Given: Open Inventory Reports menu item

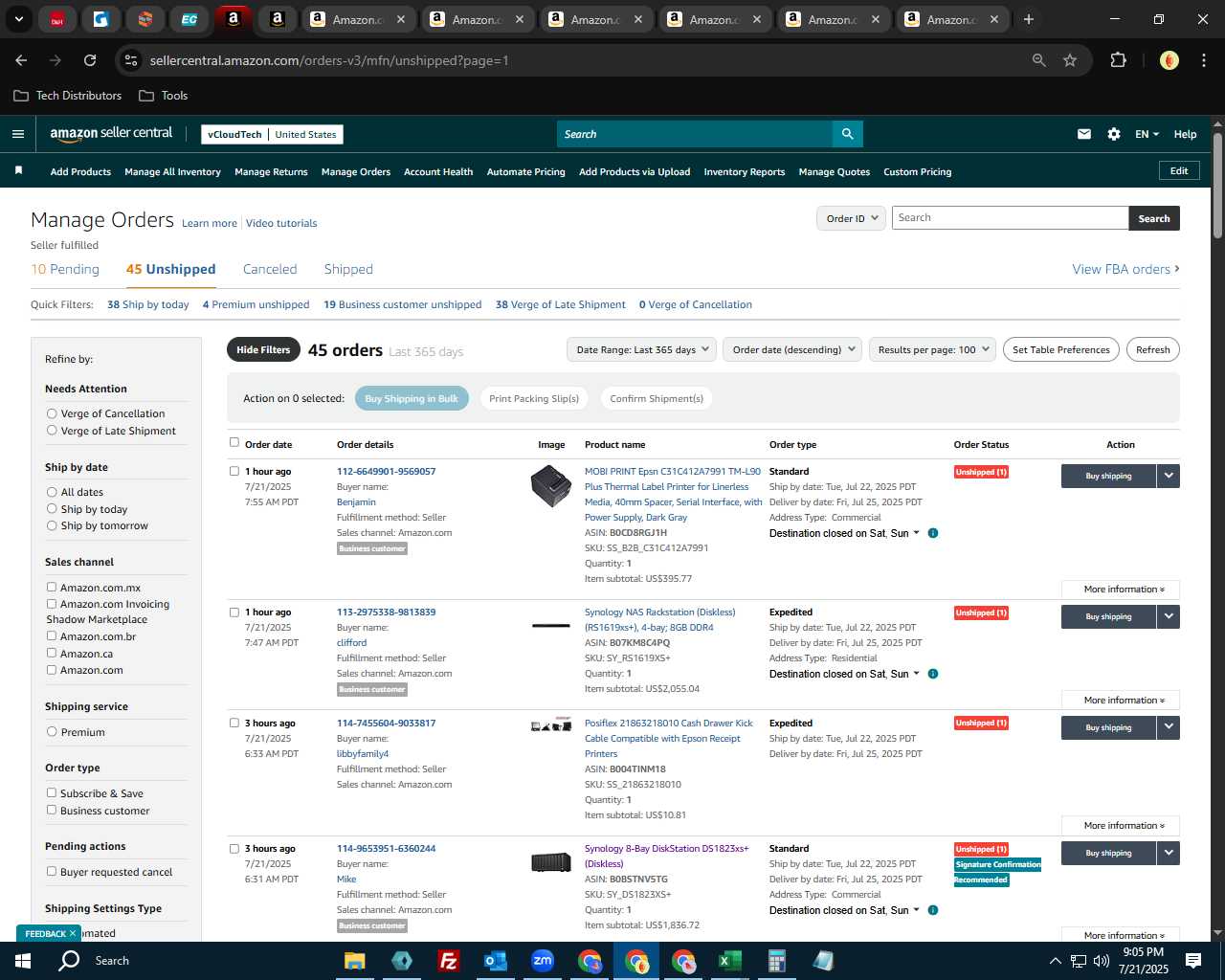Looking at the screenshot, I should tap(744, 172).
